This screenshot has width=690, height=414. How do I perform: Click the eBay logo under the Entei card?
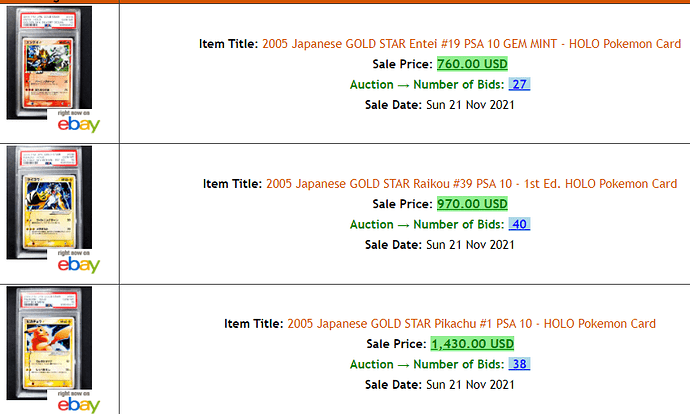(79, 122)
